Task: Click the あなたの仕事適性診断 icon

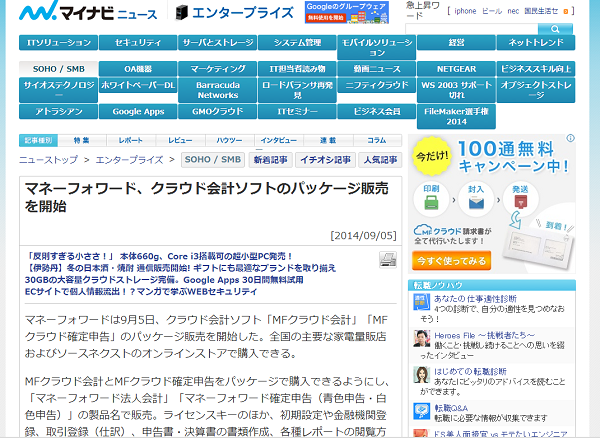Action: point(422,302)
